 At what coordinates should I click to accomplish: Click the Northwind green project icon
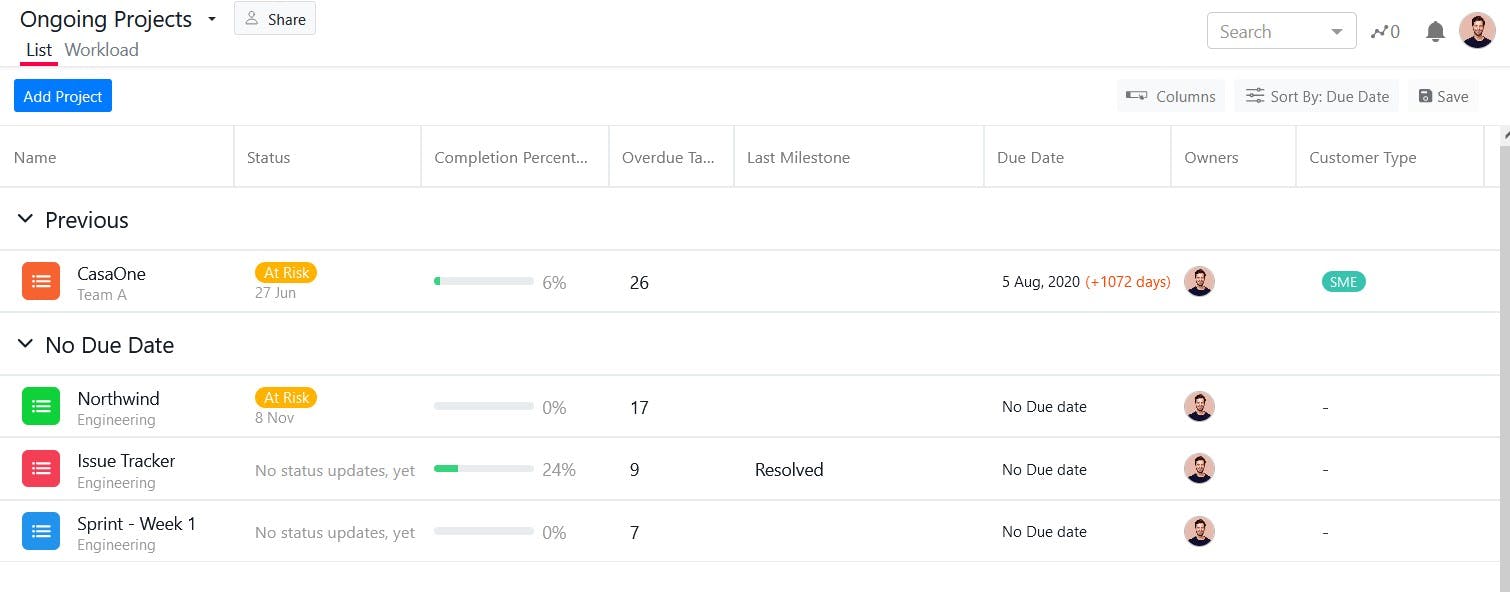[41, 407]
